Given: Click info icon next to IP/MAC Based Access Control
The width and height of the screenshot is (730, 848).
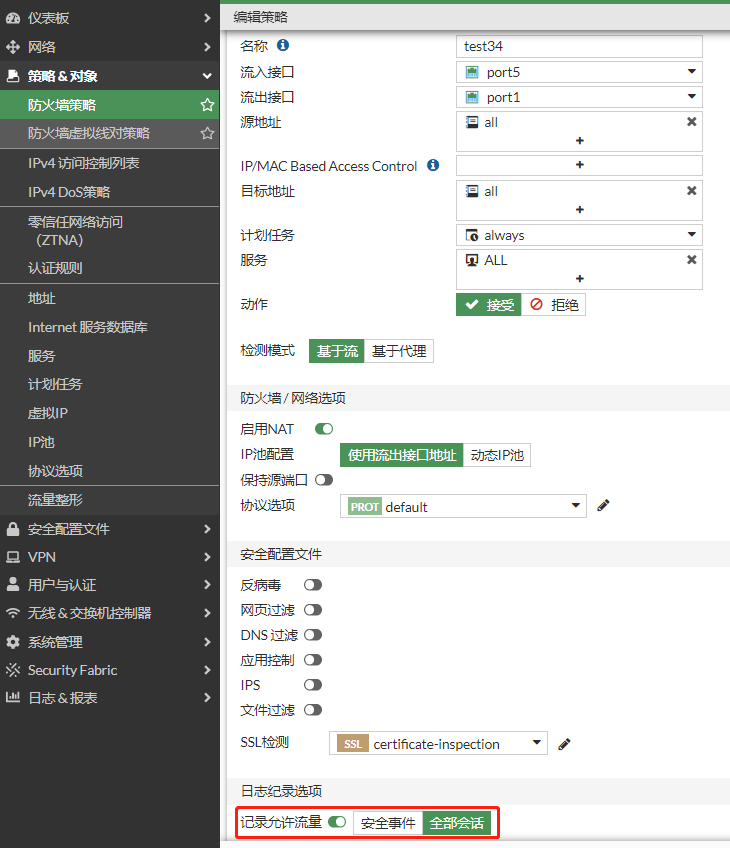Looking at the screenshot, I should click(433, 165).
